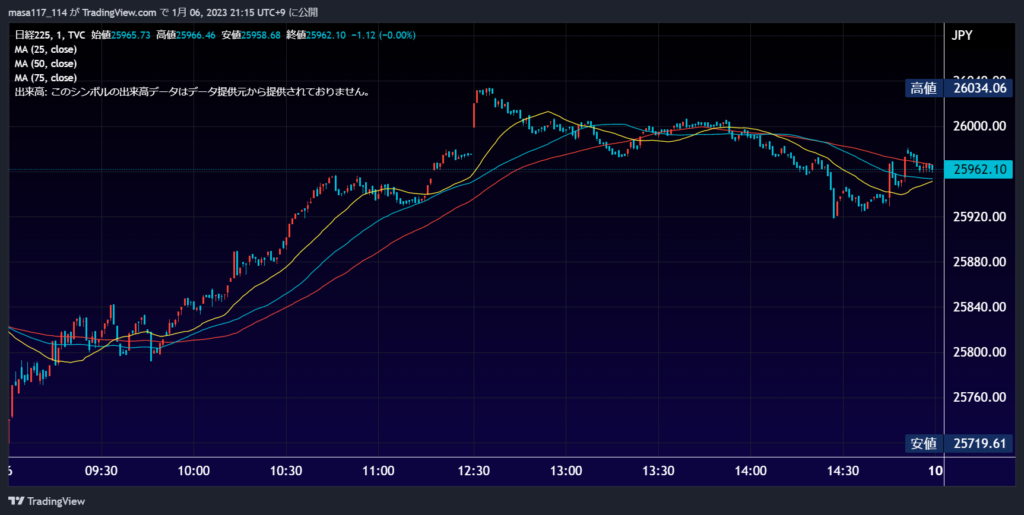Click the 25719.61 low price label
The width and height of the screenshot is (1024, 515).
979,444
